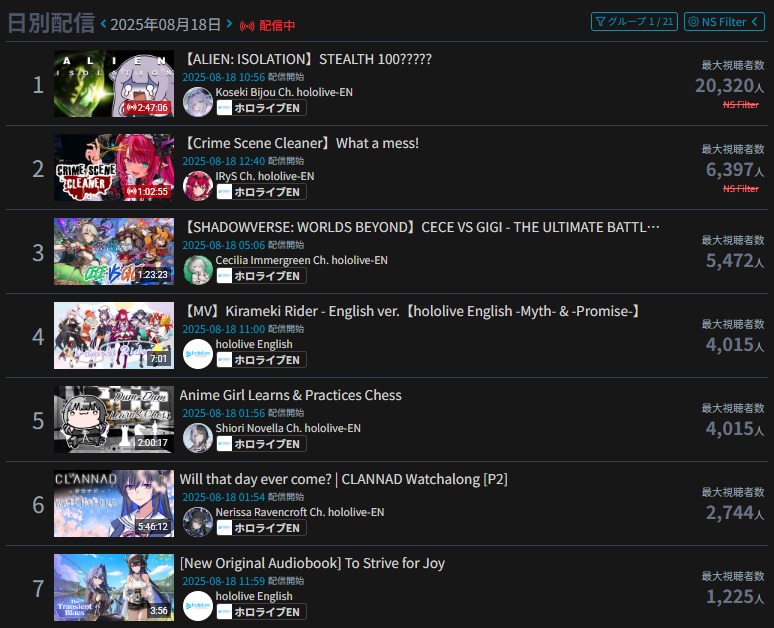This screenshot has width=774, height=628.
Task: Click hololive English avatar on Audiobook row
Action: [198, 605]
